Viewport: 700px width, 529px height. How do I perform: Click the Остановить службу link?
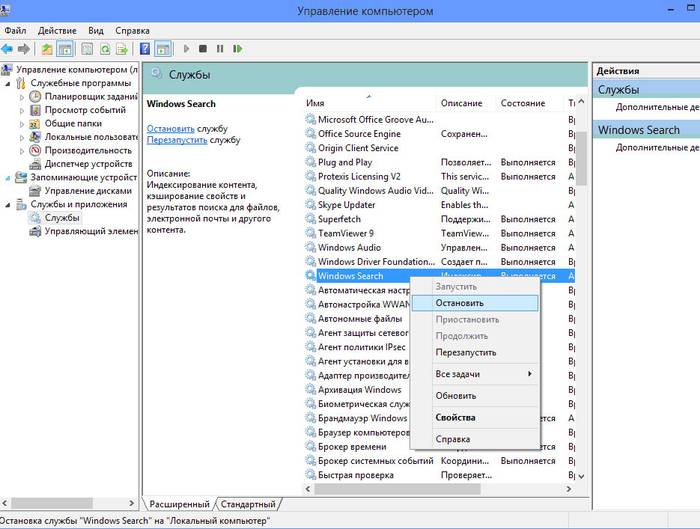click(x=171, y=128)
